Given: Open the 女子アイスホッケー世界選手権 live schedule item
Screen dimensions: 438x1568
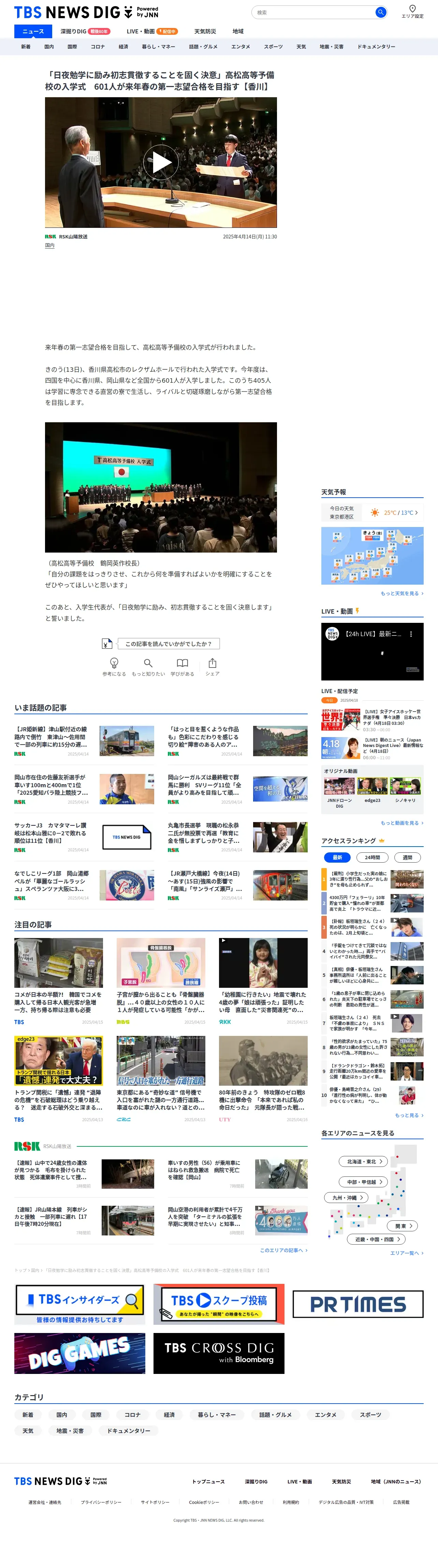Looking at the screenshot, I should click(x=372, y=719).
